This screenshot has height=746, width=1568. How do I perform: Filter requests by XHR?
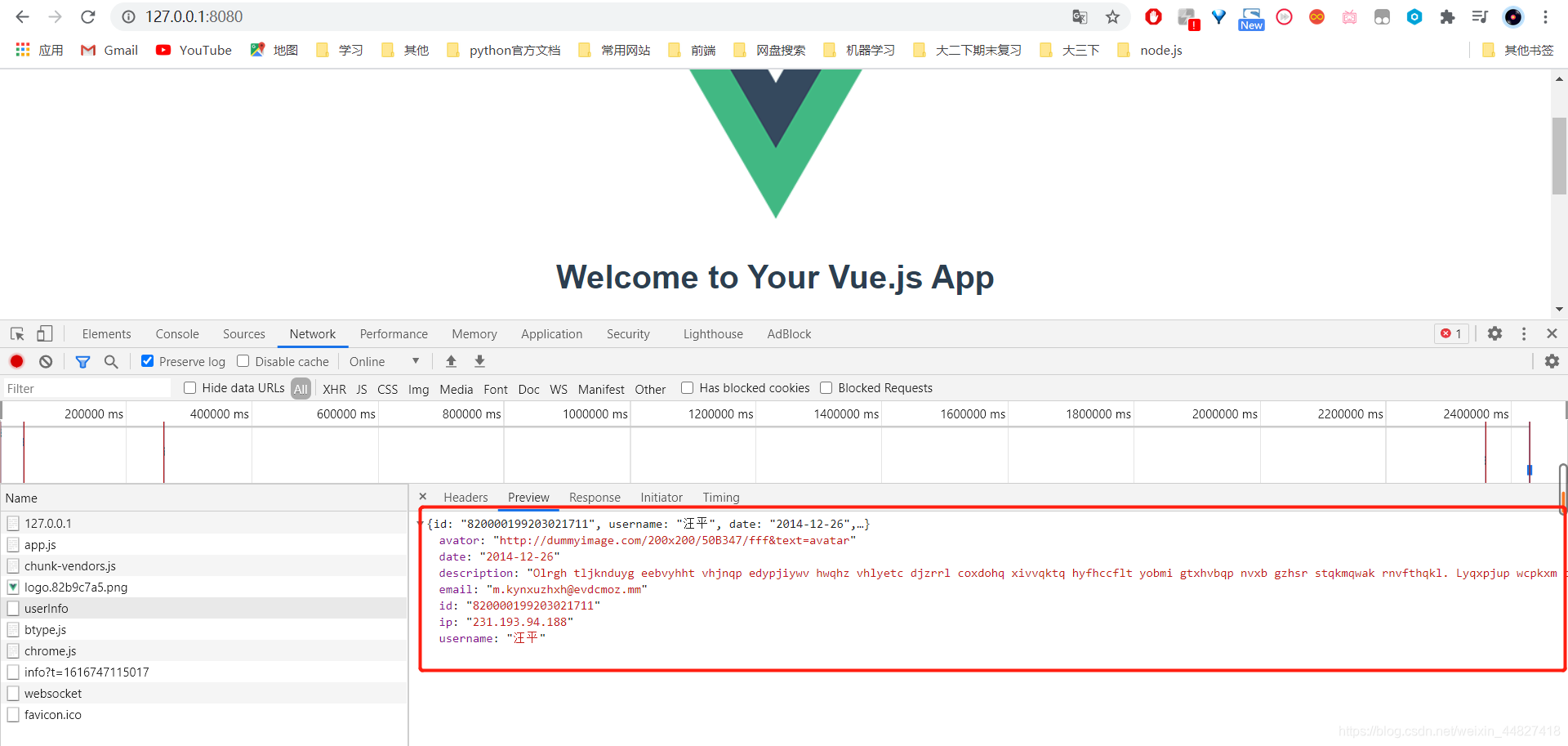(334, 389)
